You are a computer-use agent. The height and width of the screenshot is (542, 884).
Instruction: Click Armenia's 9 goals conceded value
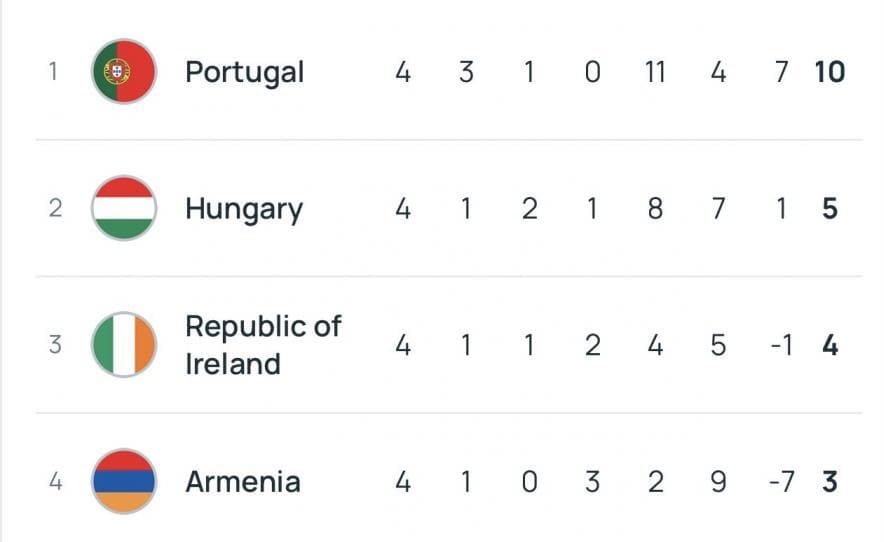(718, 481)
